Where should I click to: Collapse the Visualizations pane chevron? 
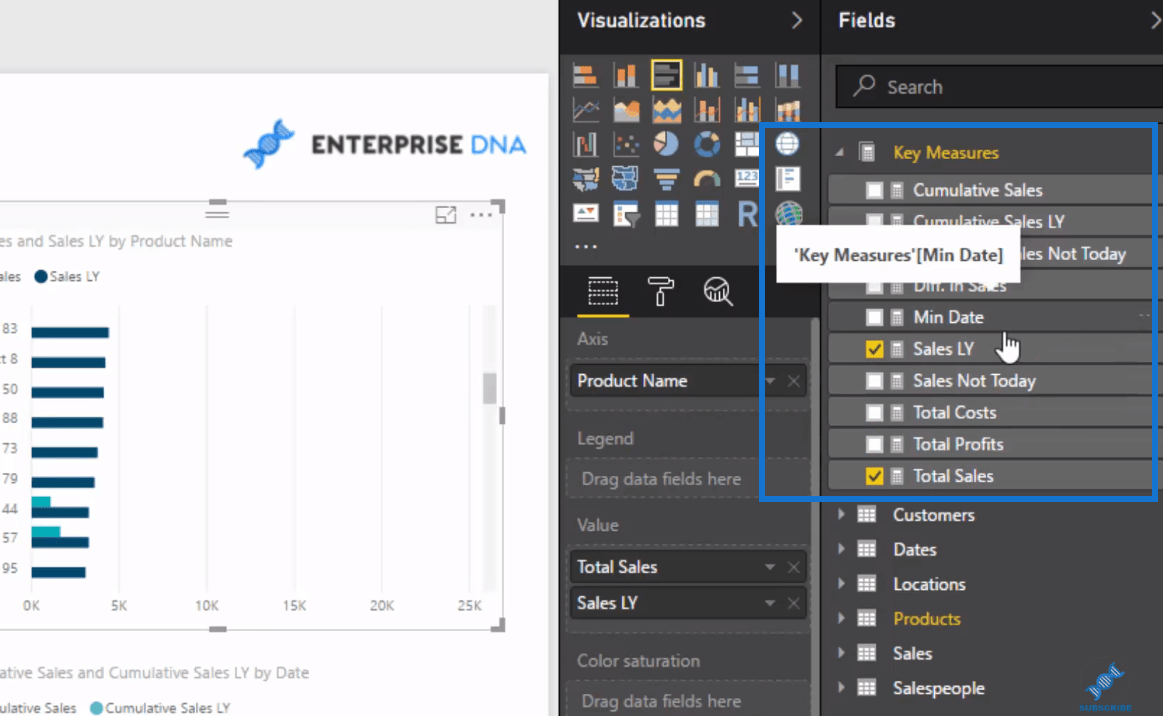[x=797, y=20]
